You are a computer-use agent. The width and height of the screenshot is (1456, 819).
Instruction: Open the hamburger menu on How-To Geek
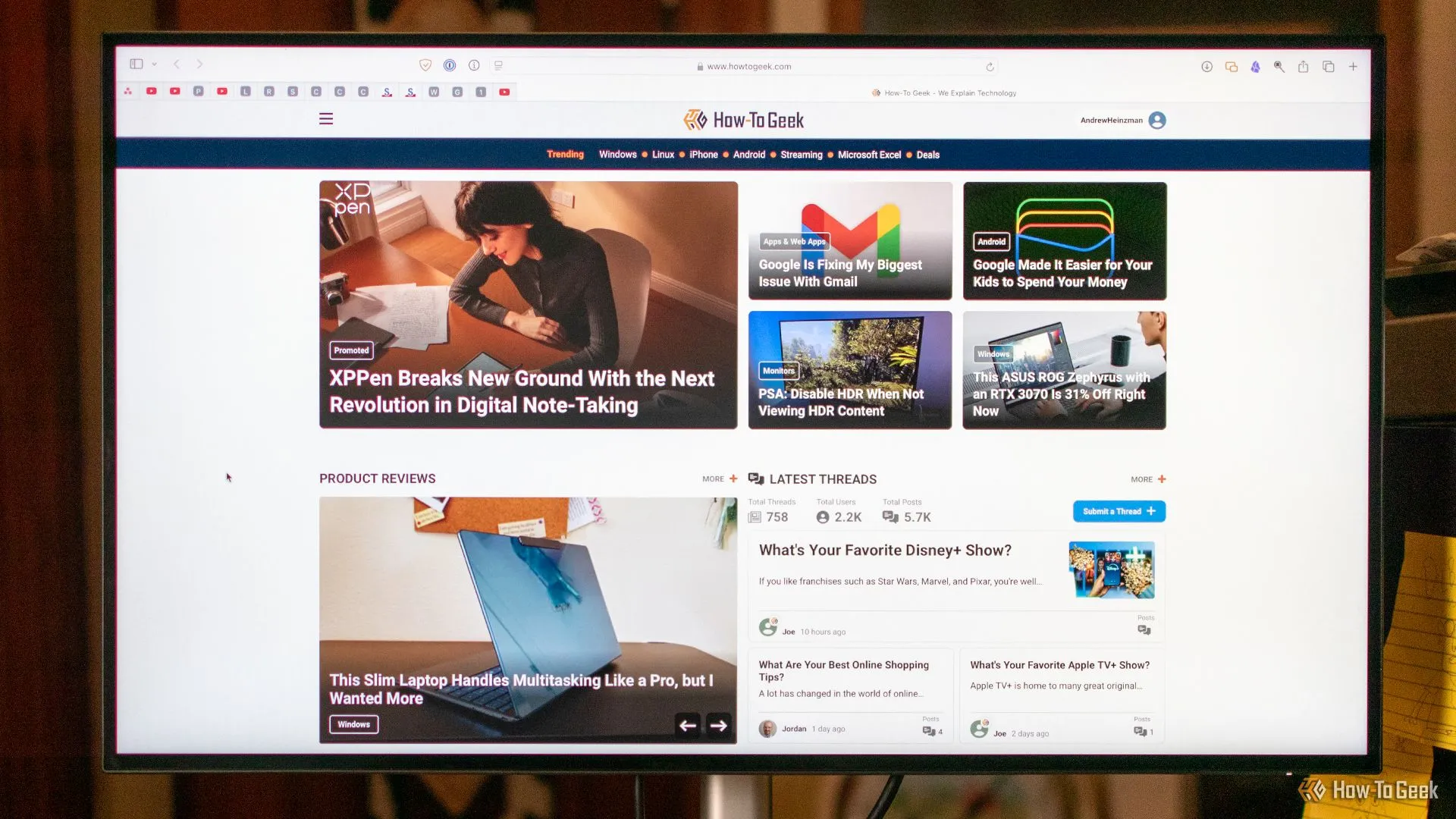(x=326, y=119)
